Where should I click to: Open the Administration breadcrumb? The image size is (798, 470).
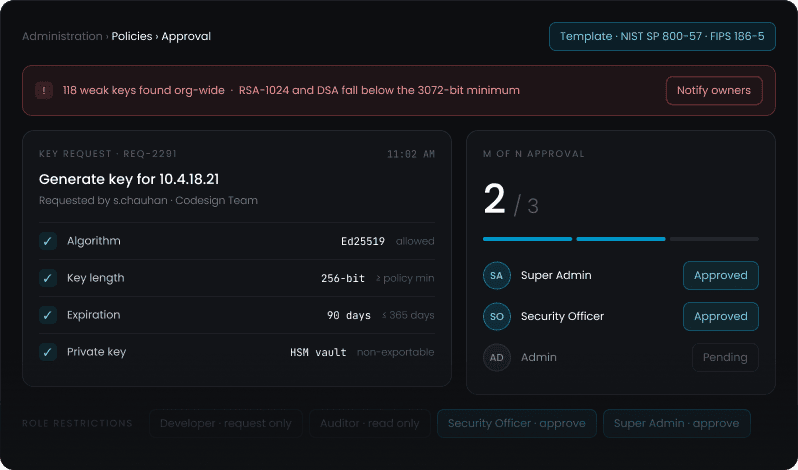tap(63, 36)
